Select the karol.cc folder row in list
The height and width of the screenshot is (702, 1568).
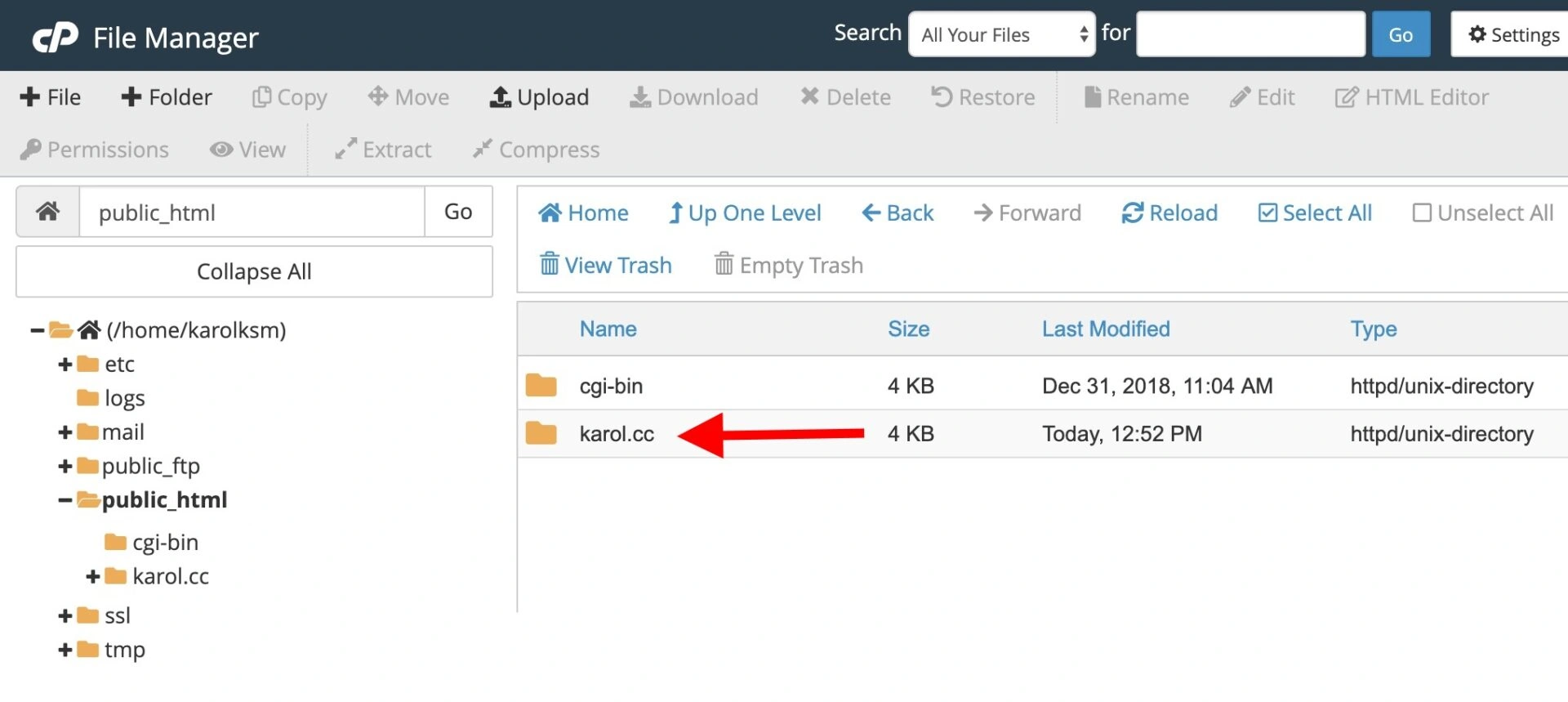(x=617, y=434)
